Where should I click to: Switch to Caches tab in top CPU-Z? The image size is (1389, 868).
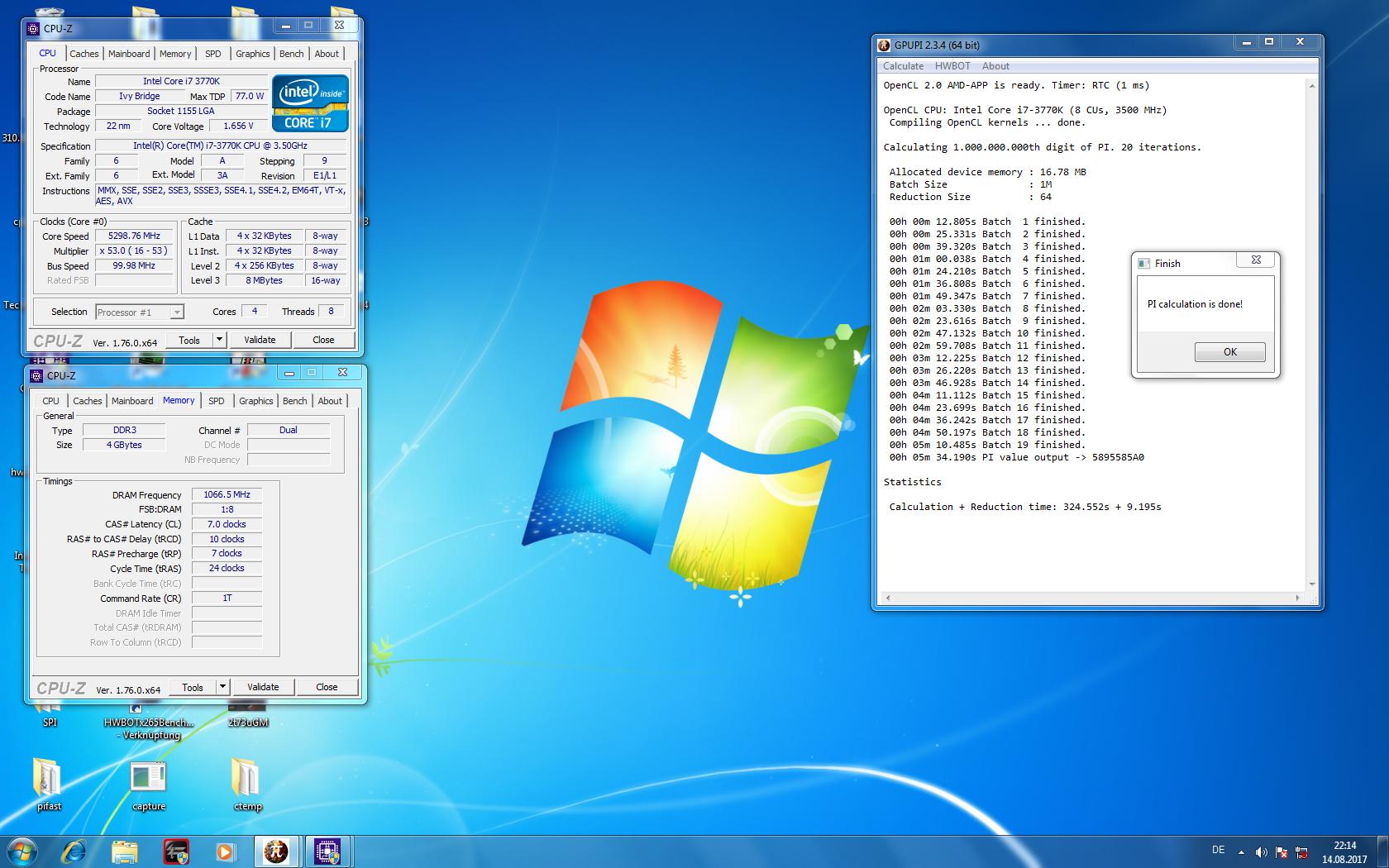[84, 54]
